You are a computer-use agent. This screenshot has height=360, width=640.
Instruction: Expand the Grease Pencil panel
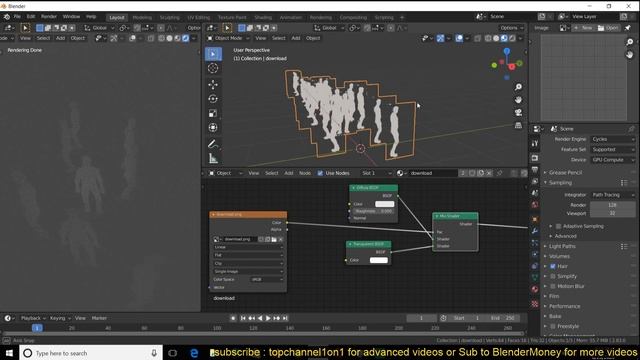pyautogui.click(x=565, y=172)
